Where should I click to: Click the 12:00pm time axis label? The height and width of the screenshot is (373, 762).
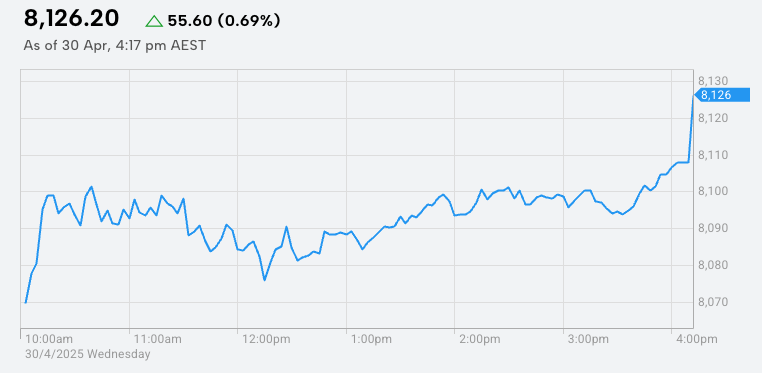266,339
